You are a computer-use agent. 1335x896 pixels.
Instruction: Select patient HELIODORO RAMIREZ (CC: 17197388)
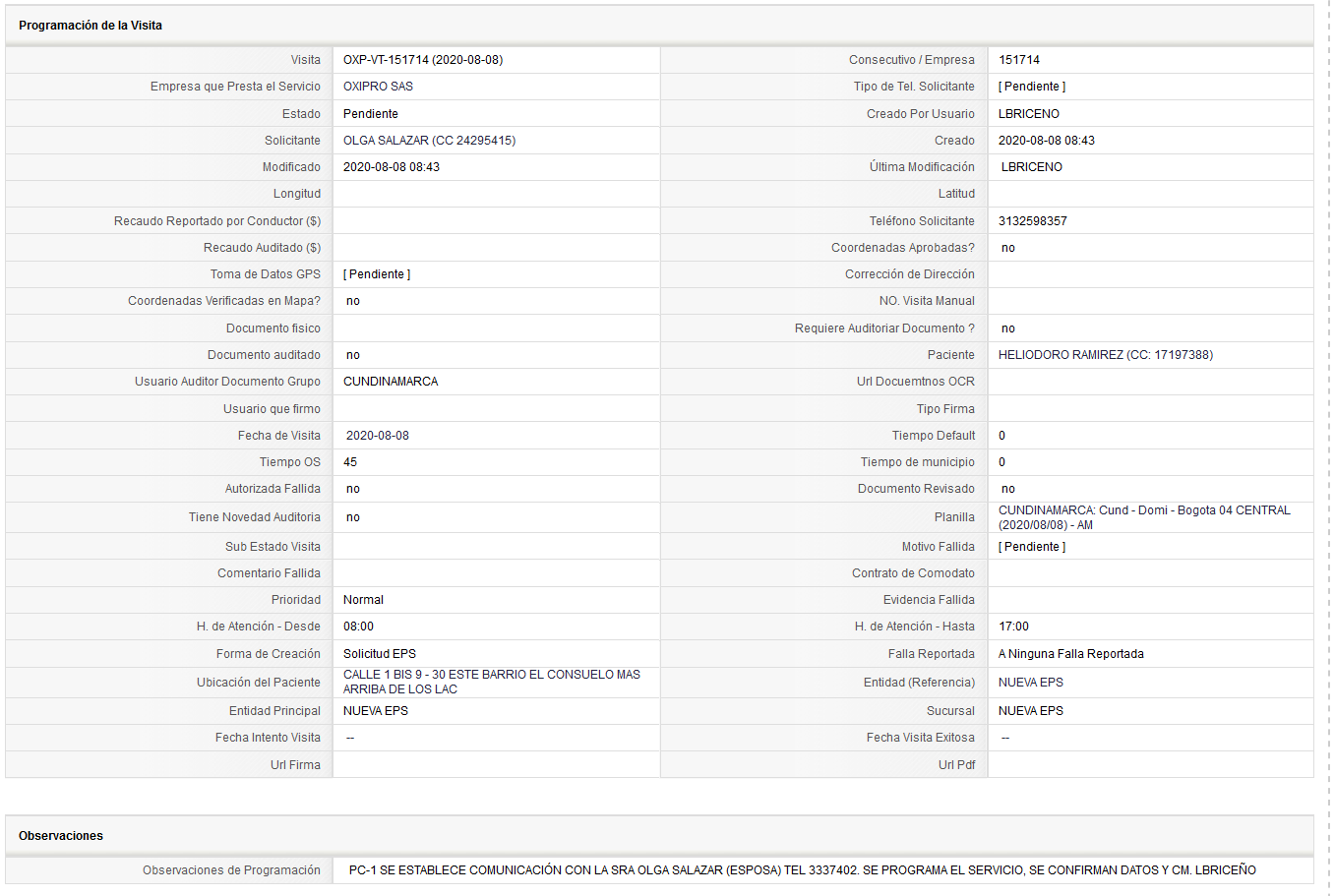coord(1106,355)
